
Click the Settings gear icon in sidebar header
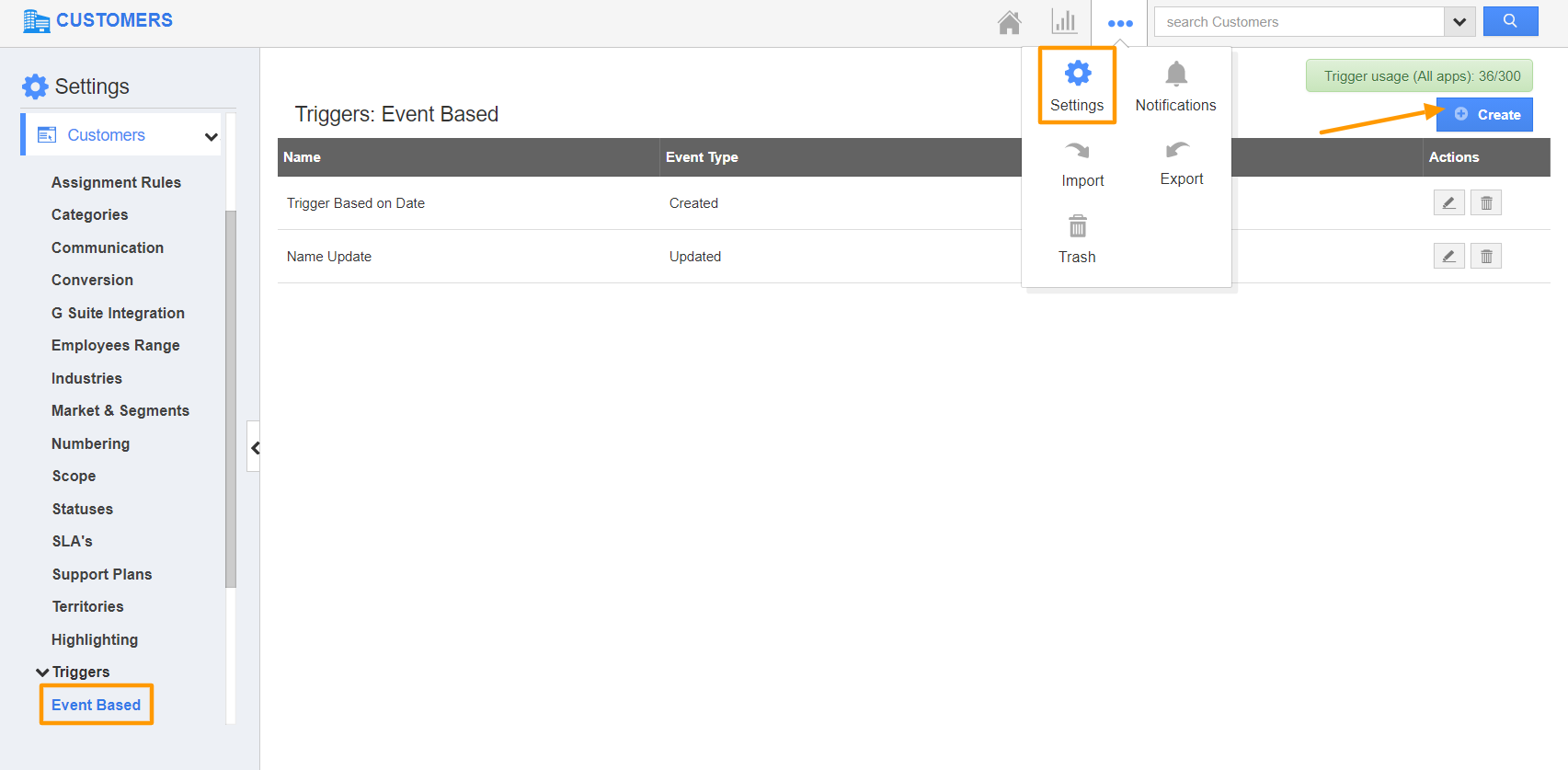click(x=35, y=86)
